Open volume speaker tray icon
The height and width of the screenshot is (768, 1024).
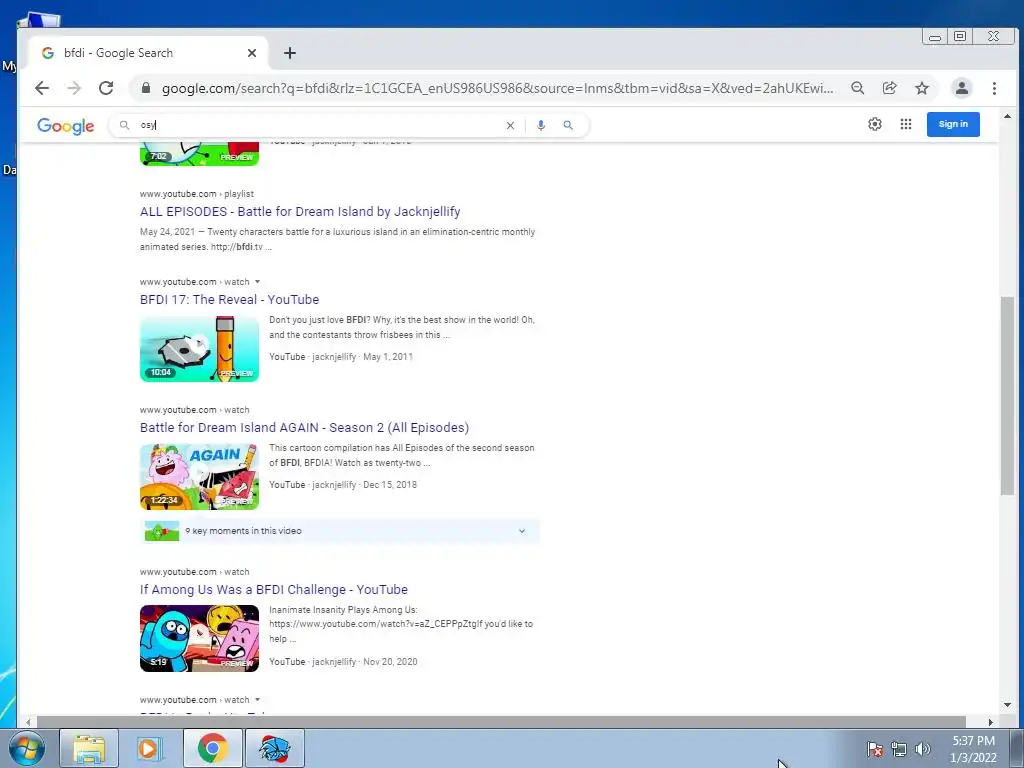pos(922,749)
